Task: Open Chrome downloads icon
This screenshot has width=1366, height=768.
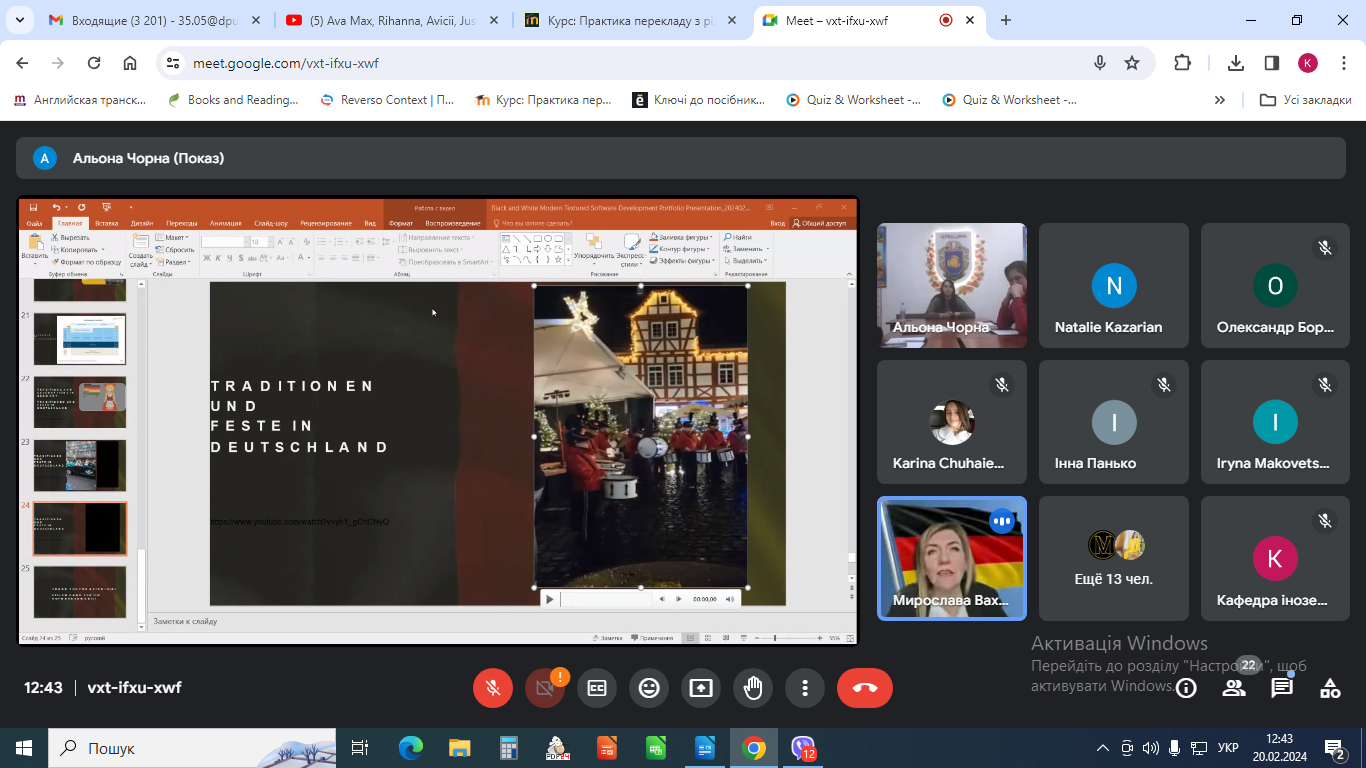Action: pyautogui.click(x=1236, y=63)
